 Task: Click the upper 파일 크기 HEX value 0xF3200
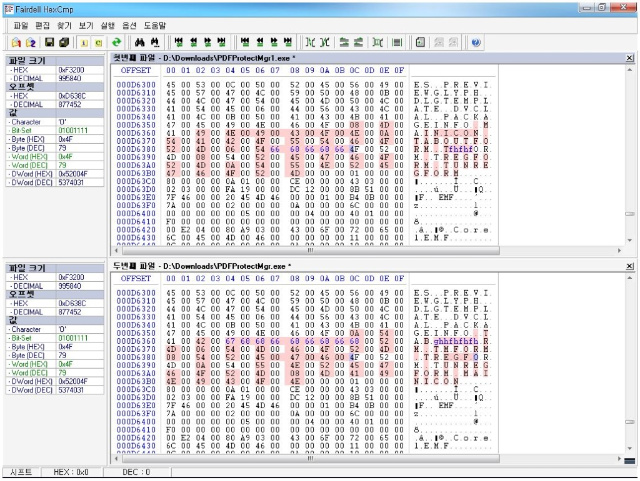tap(71, 70)
